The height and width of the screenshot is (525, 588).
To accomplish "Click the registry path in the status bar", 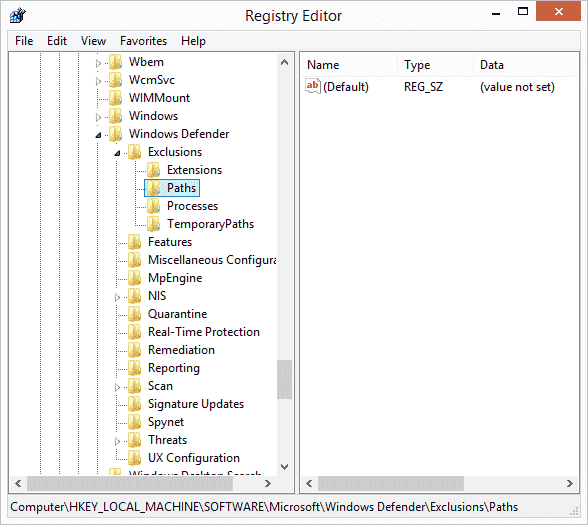I will coord(264,507).
